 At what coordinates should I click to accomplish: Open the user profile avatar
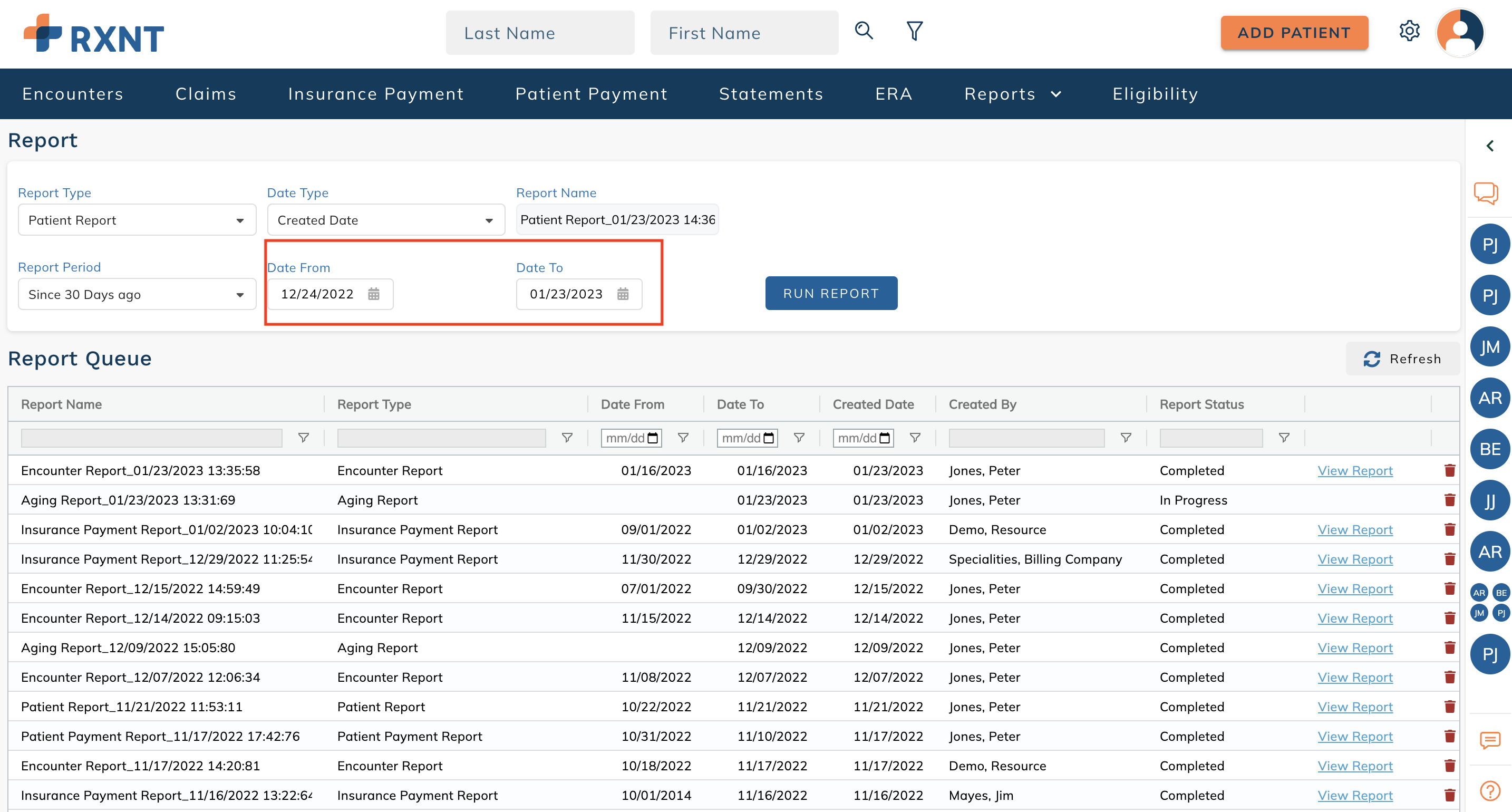point(1460,32)
